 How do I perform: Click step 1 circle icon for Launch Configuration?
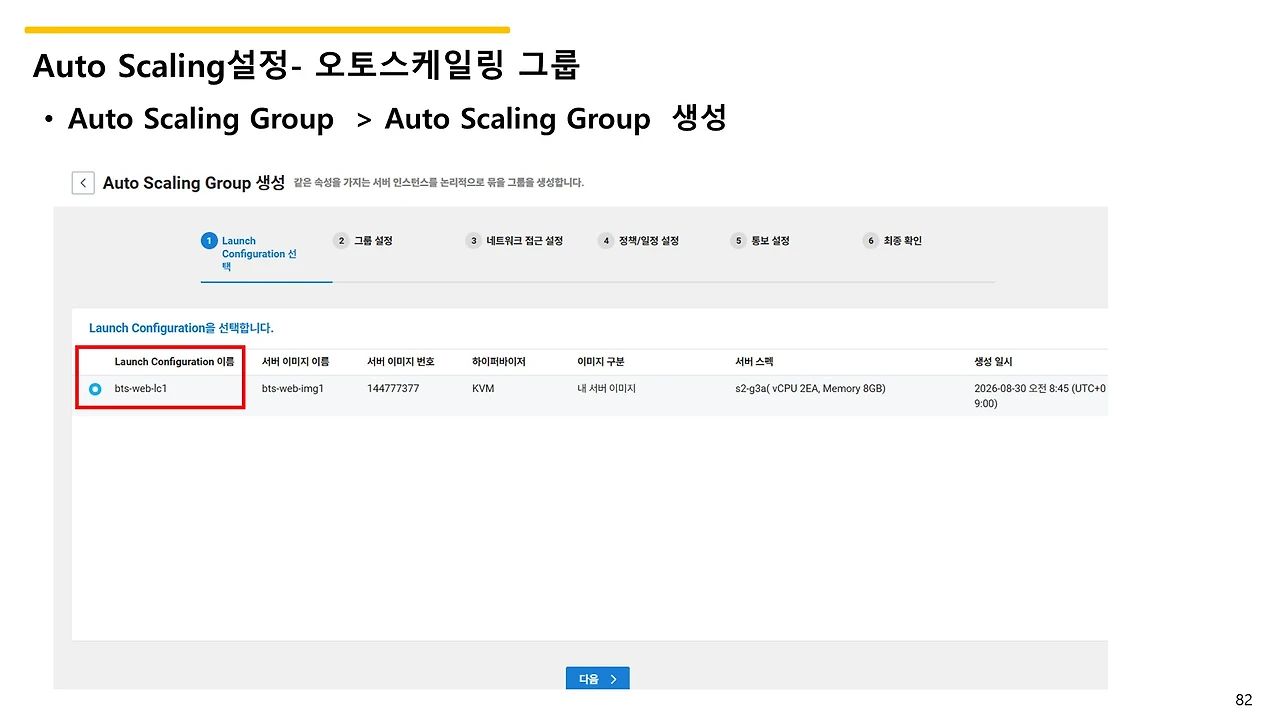(x=209, y=241)
